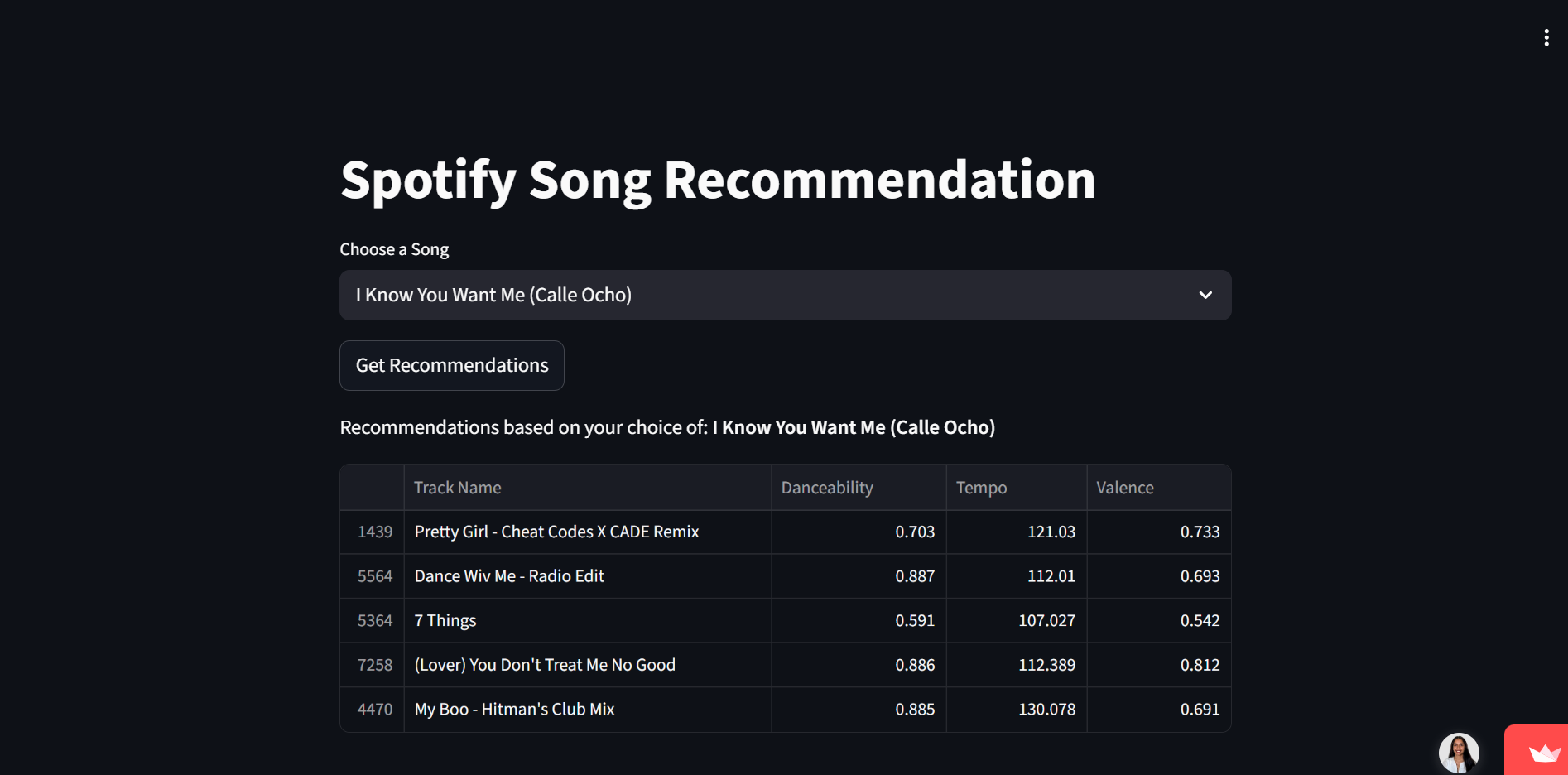Viewport: 1568px width, 775px height.
Task: Click the tempo value 130.078 for My Boo
Action: click(1046, 709)
